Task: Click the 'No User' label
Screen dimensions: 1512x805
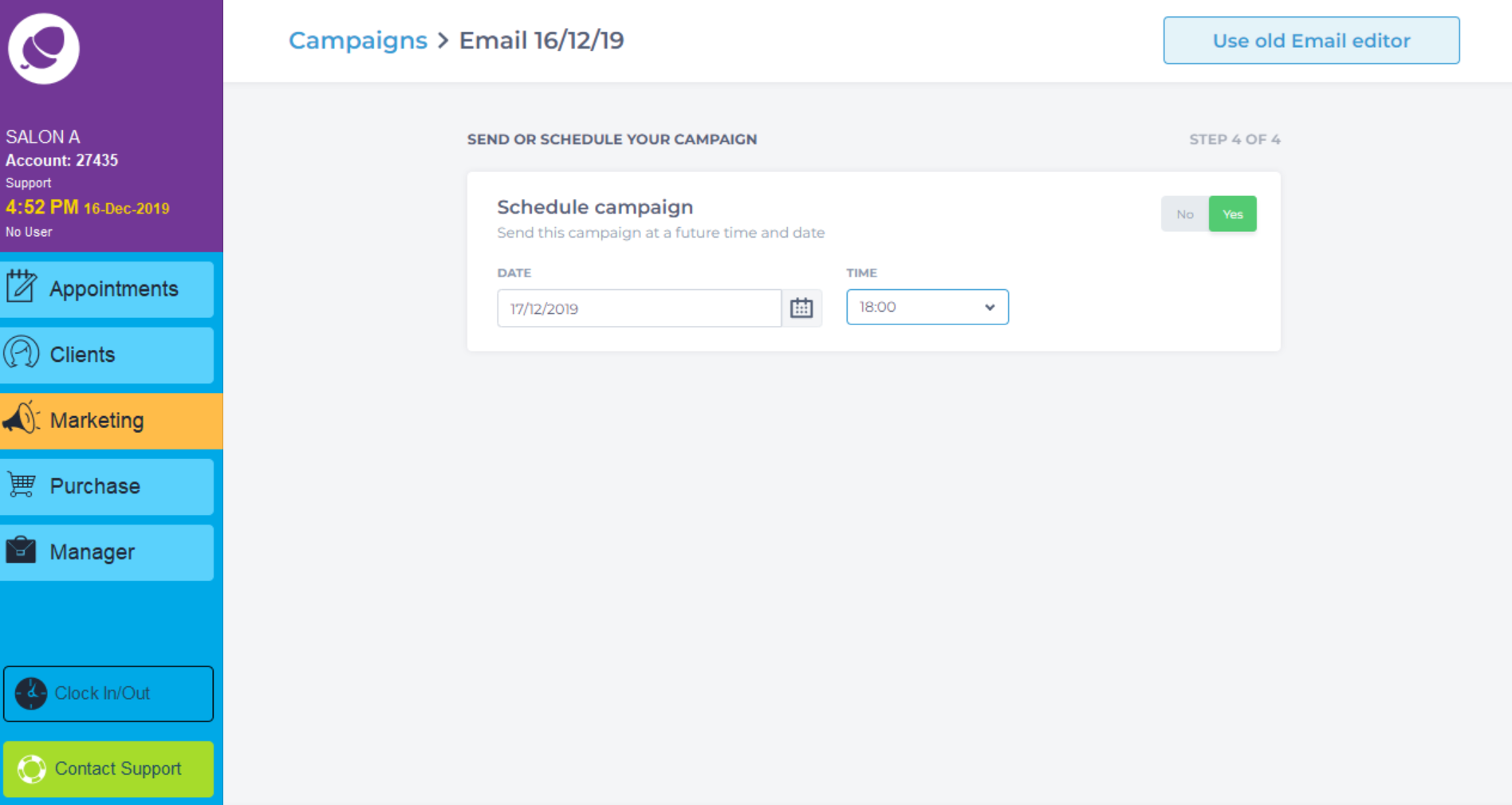Action: coord(29,232)
